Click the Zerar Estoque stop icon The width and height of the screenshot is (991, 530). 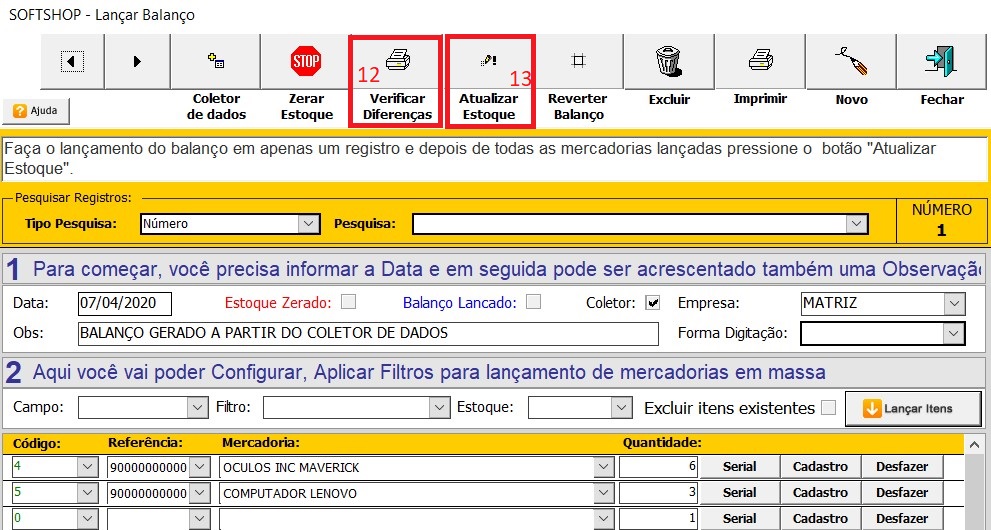306,61
